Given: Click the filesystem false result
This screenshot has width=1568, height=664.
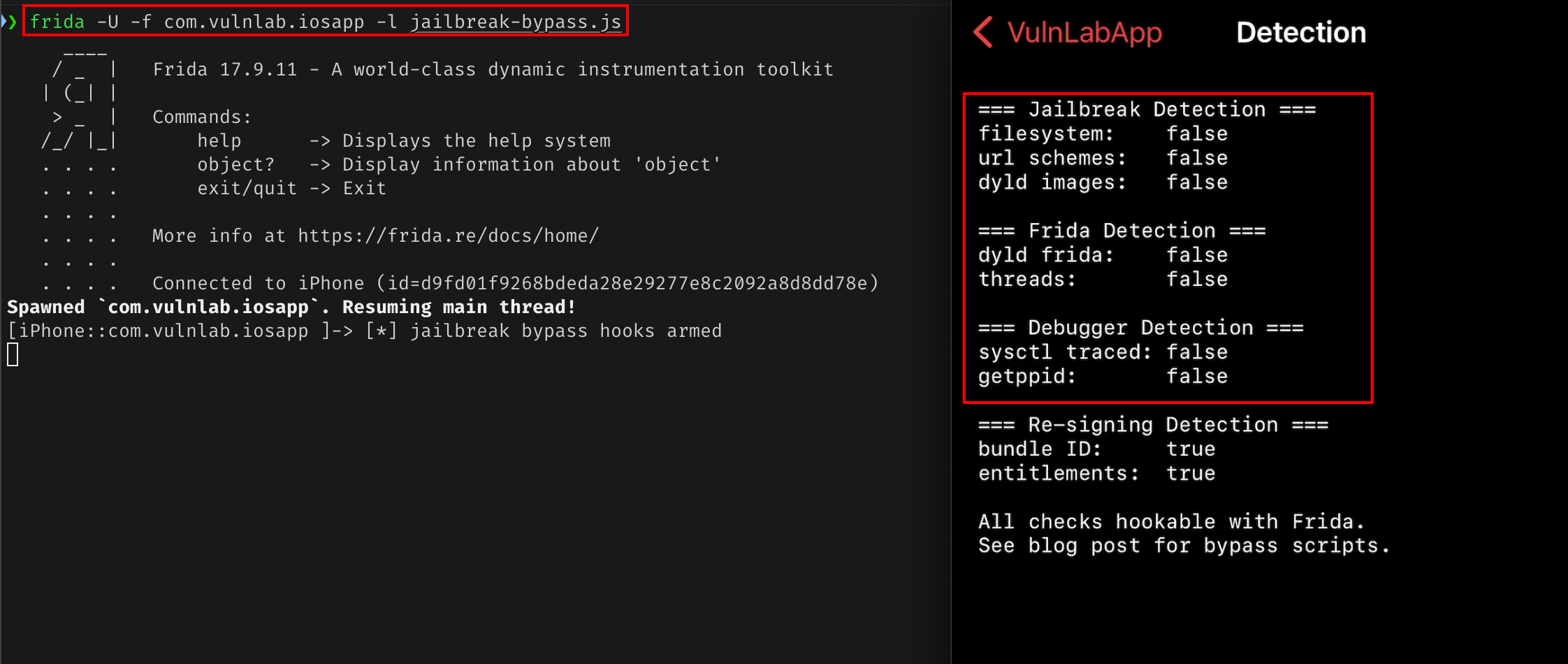Looking at the screenshot, I should coord(1197,133).
